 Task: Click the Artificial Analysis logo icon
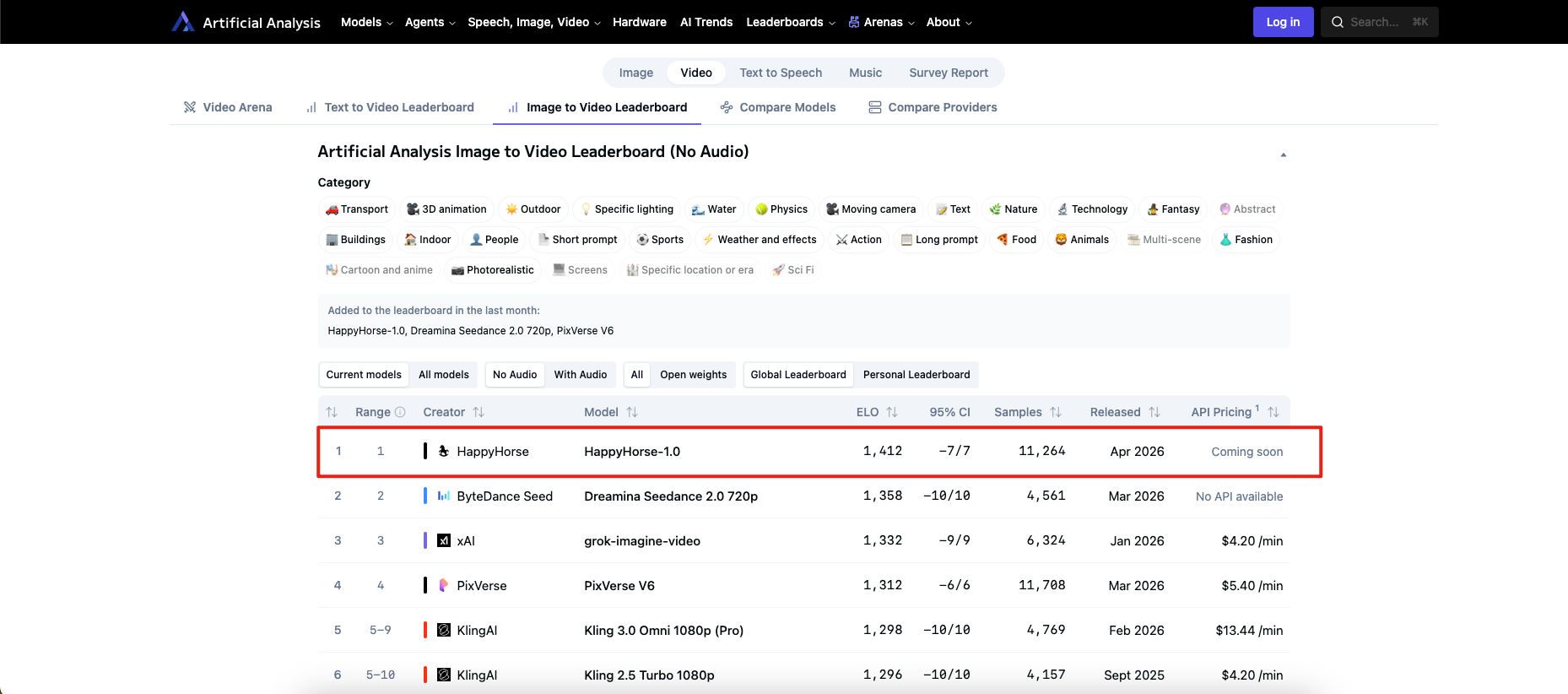[x=183, y=22]
